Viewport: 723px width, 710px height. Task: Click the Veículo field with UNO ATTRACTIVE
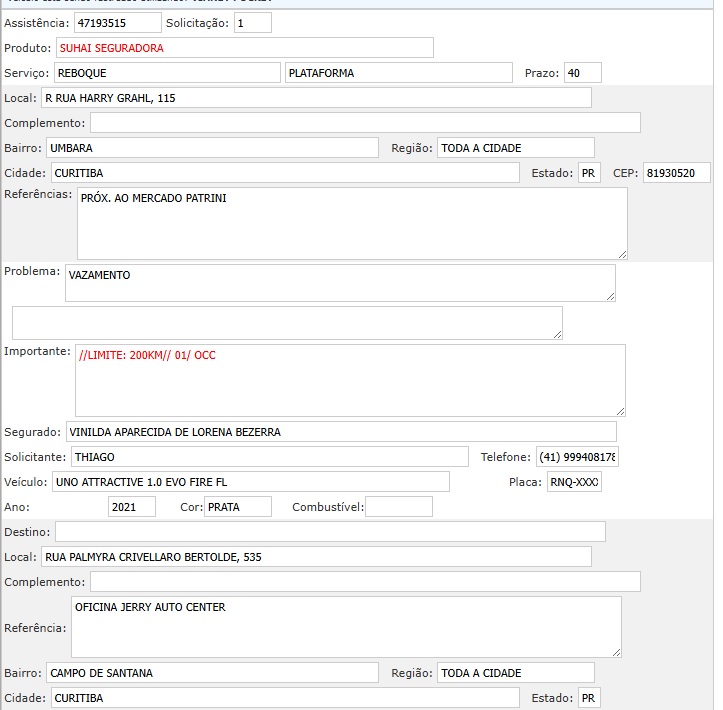click(x=250, y=482)
